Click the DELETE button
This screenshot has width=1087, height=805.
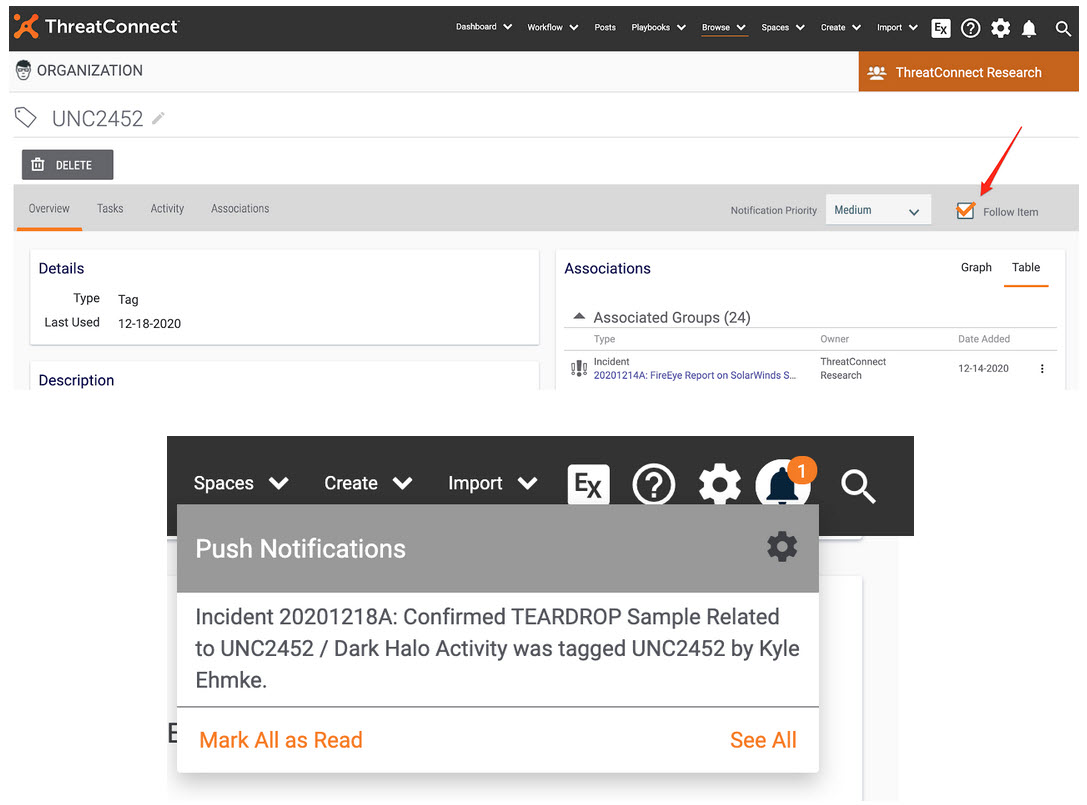click(x=67, y=164)
